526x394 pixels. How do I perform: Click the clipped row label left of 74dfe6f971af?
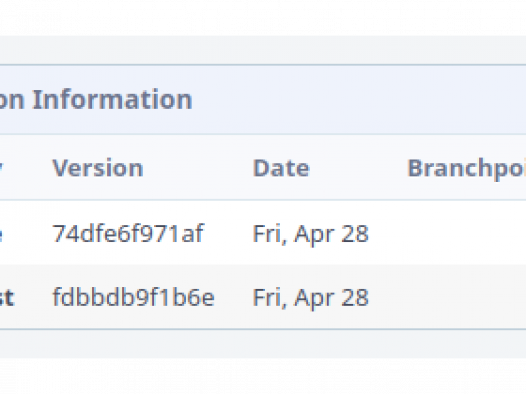1,234
